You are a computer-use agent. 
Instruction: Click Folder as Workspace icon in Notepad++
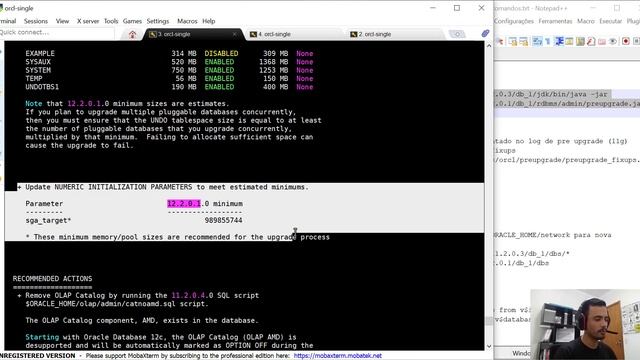pos(602,41)
